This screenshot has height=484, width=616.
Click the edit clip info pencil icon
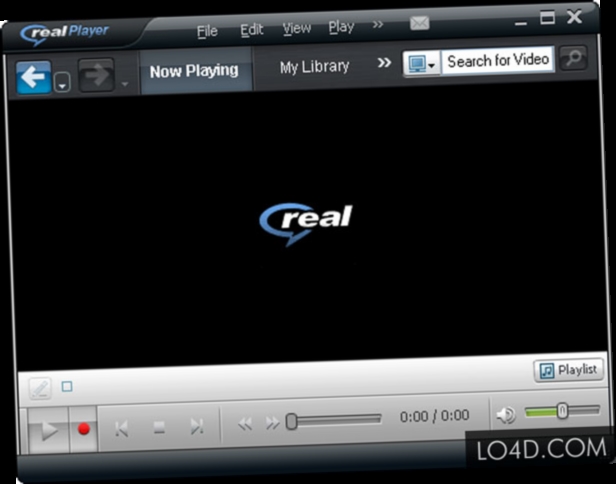click(40, 388)
